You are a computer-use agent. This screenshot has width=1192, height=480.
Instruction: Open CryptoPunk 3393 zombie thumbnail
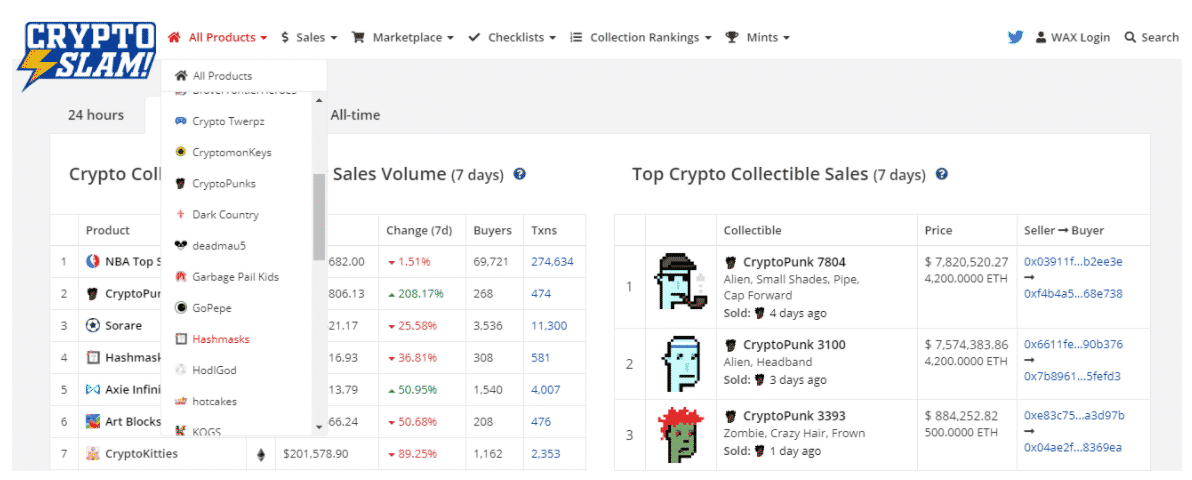[680, 436]
